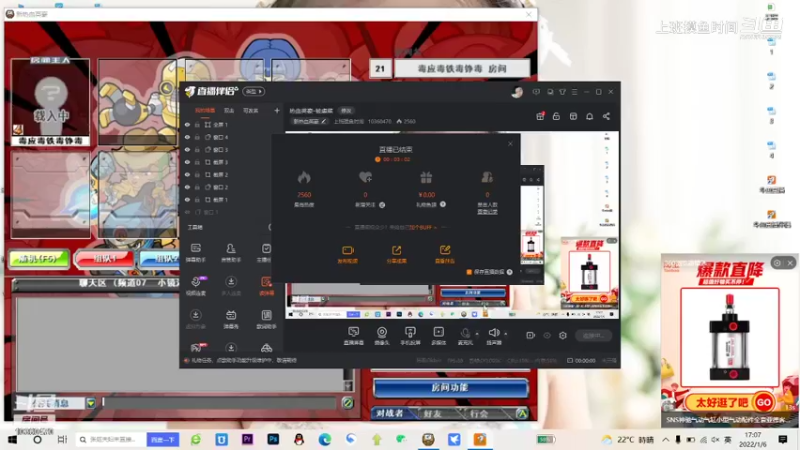Show the dimmed 窗口 1 source
800x450 pixels.
coord(187,212)
